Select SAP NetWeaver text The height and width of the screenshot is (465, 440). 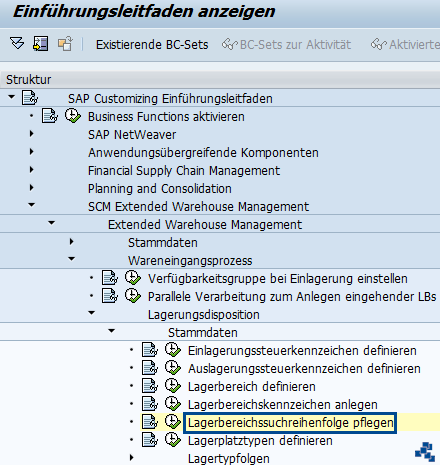132,135
